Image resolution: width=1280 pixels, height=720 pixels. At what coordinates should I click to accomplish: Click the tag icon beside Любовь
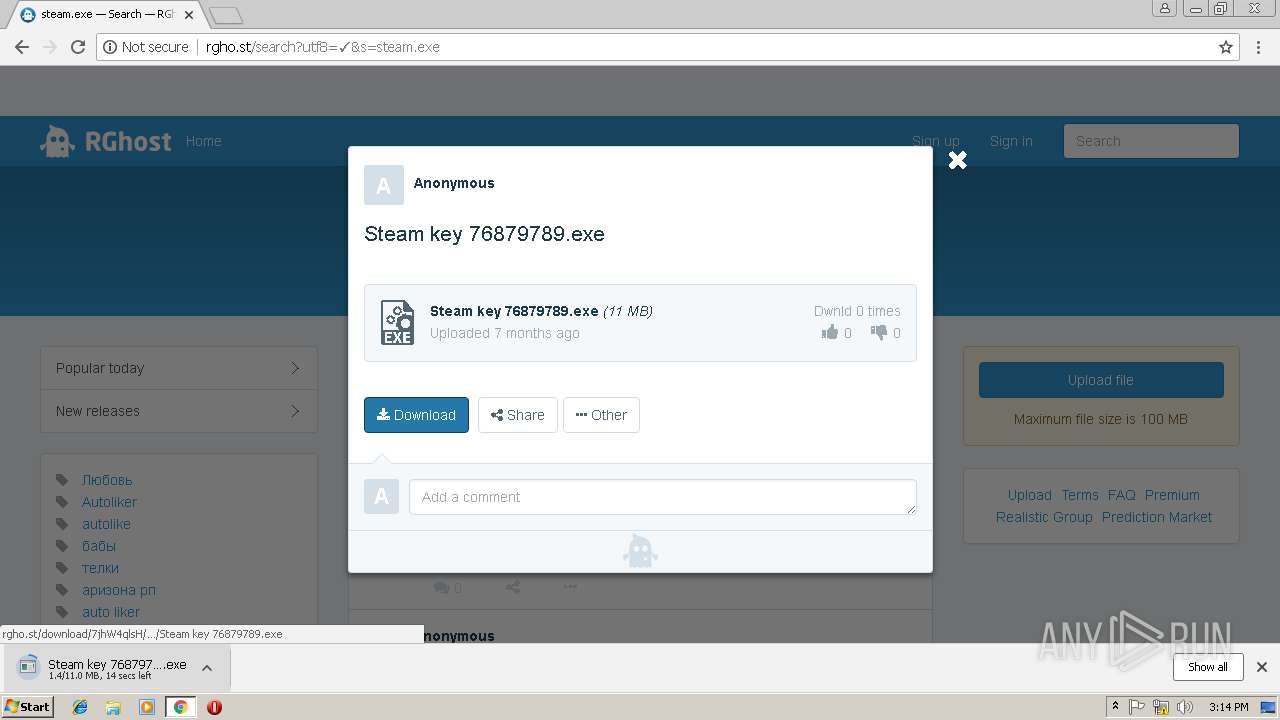[62, 480]
